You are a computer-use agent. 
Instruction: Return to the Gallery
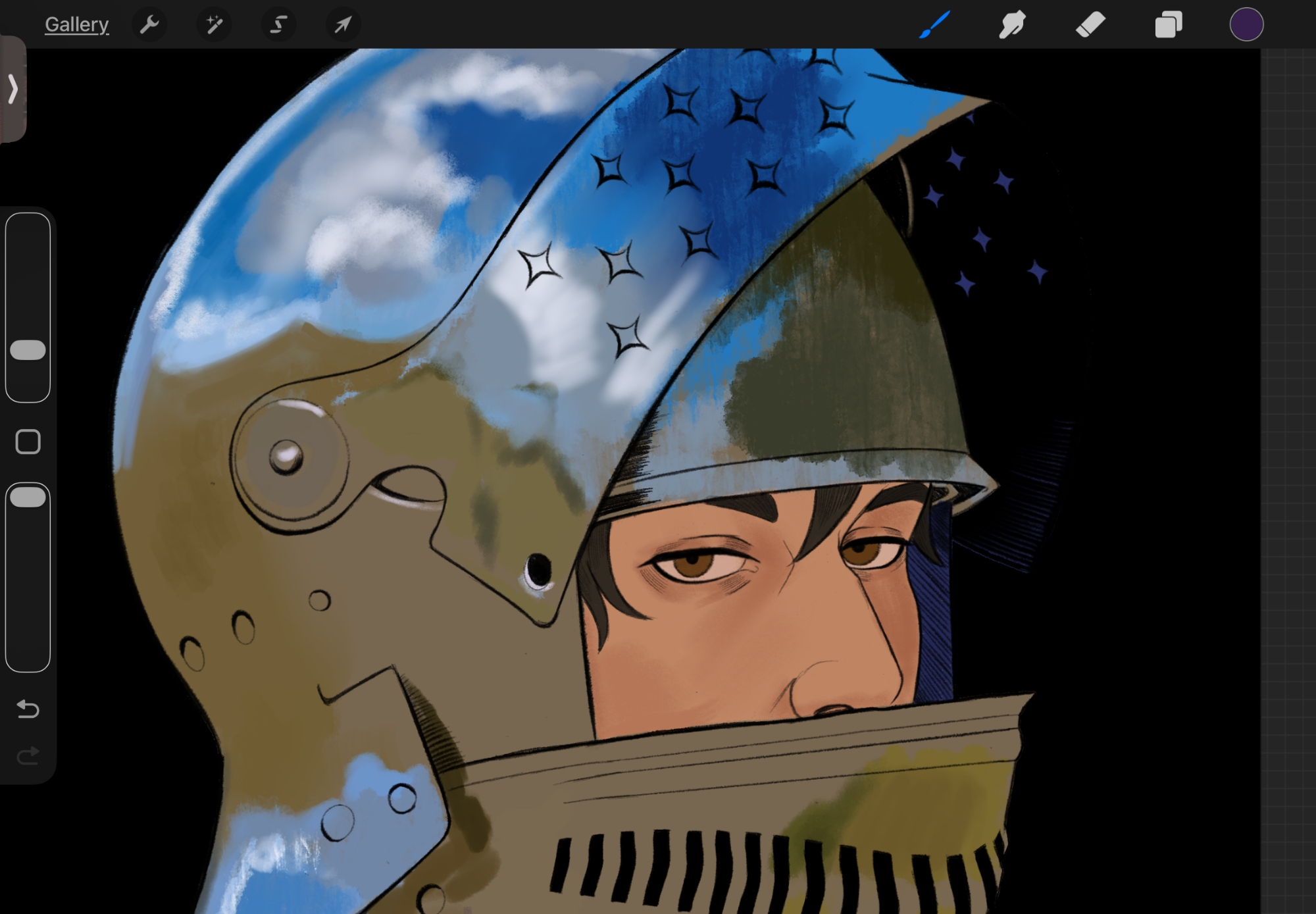click(x=76, y=25)
